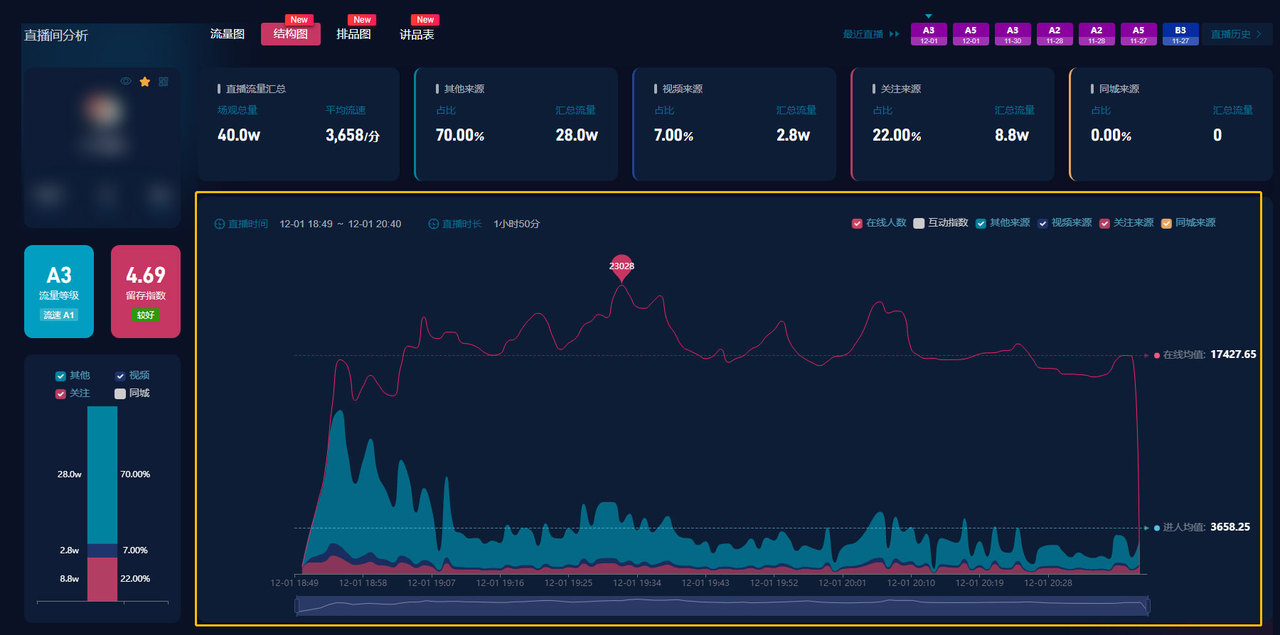Click the 12-01 19:34 time axis label
Screen dimensions: 1280x635
point(636,582)
